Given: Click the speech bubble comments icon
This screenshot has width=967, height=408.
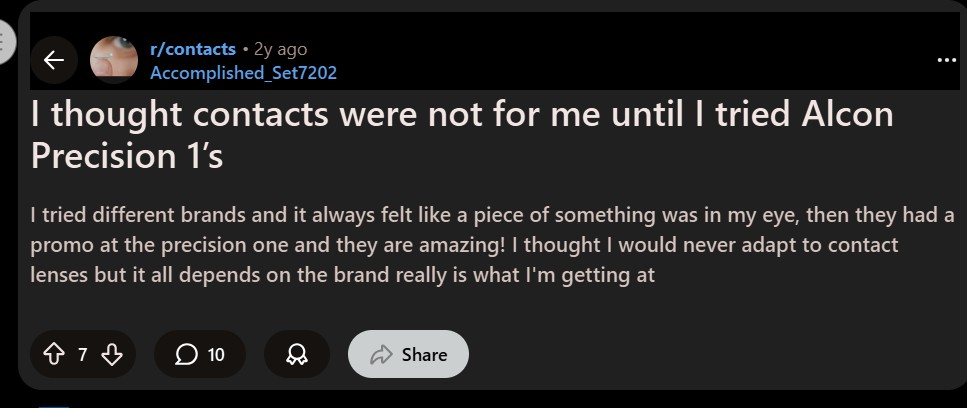Looking at the screenshot, I should 186,354.
